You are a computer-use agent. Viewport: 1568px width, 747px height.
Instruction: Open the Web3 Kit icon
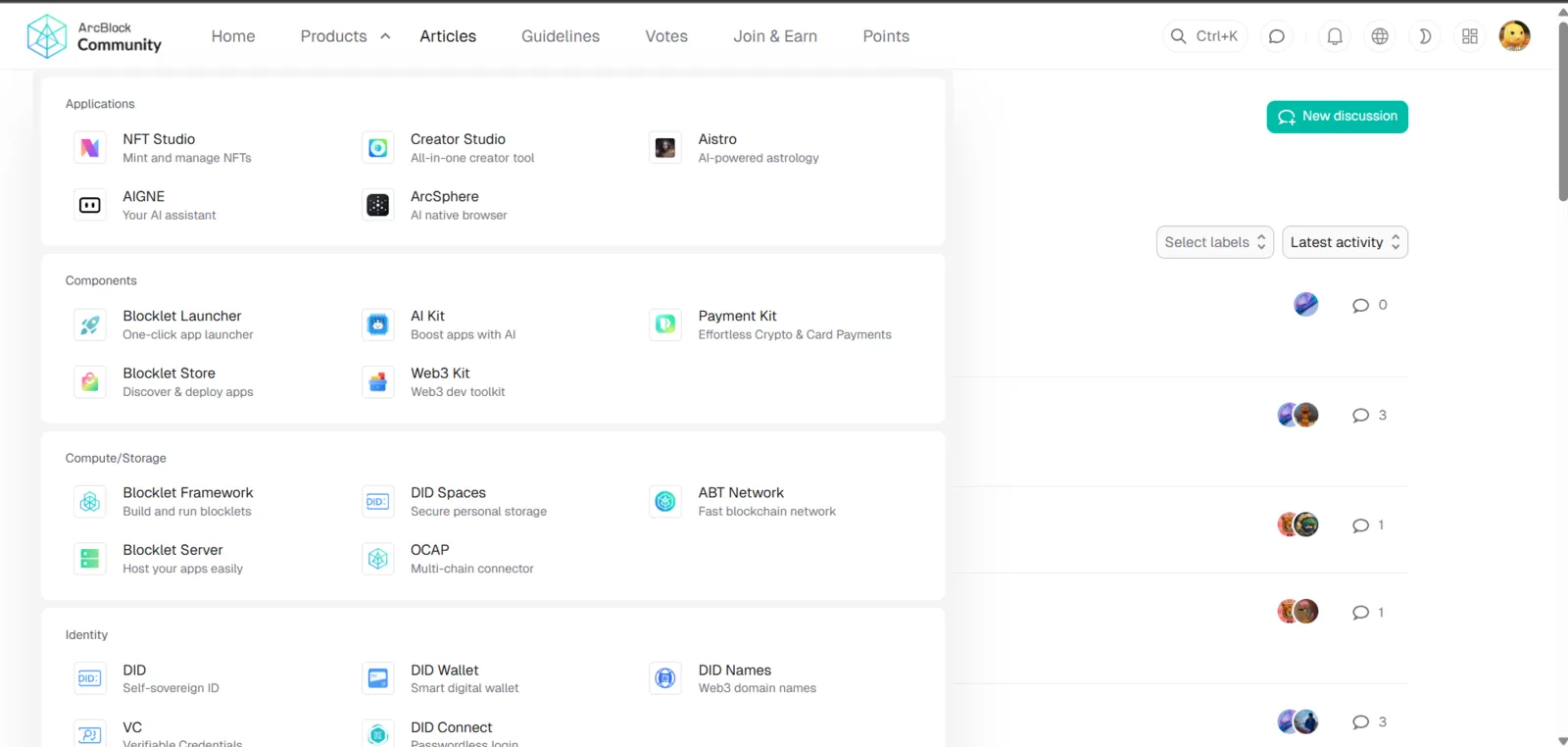point(378,382)
